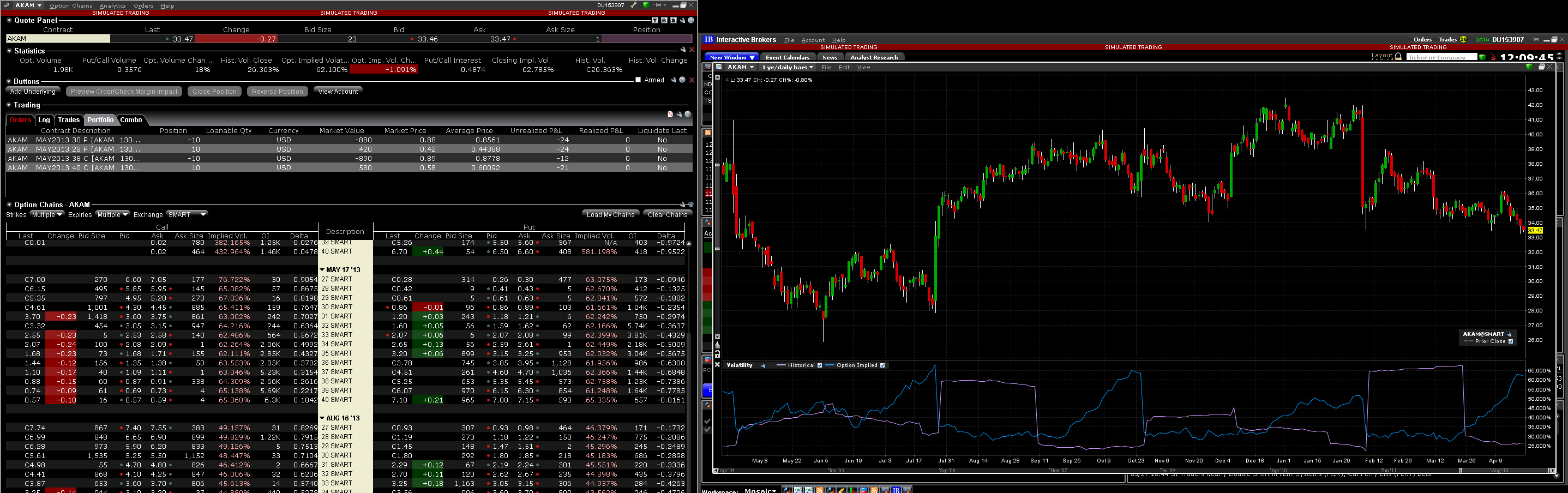Click the S icon in Quote Panel header

coord(673,20)
